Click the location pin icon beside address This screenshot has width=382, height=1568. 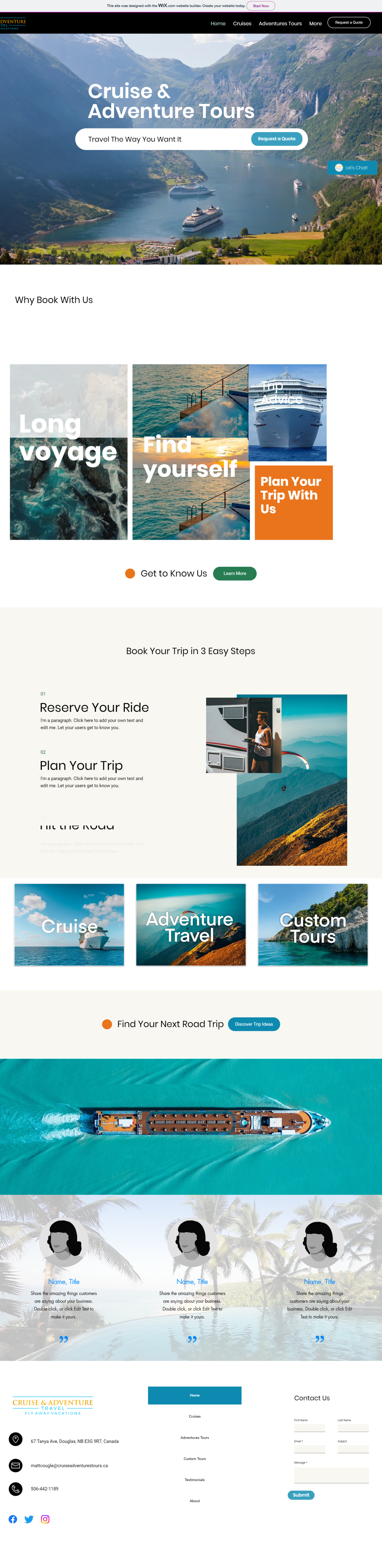click(x=16, y=1439)
